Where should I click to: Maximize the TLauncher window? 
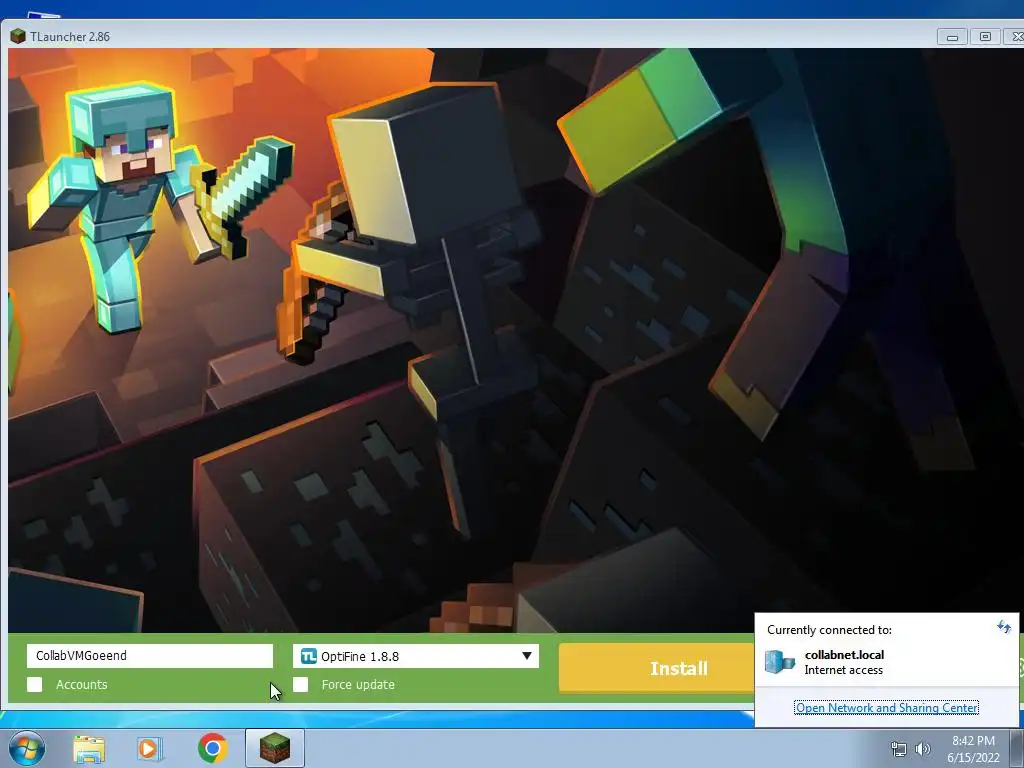coord(985,37)
